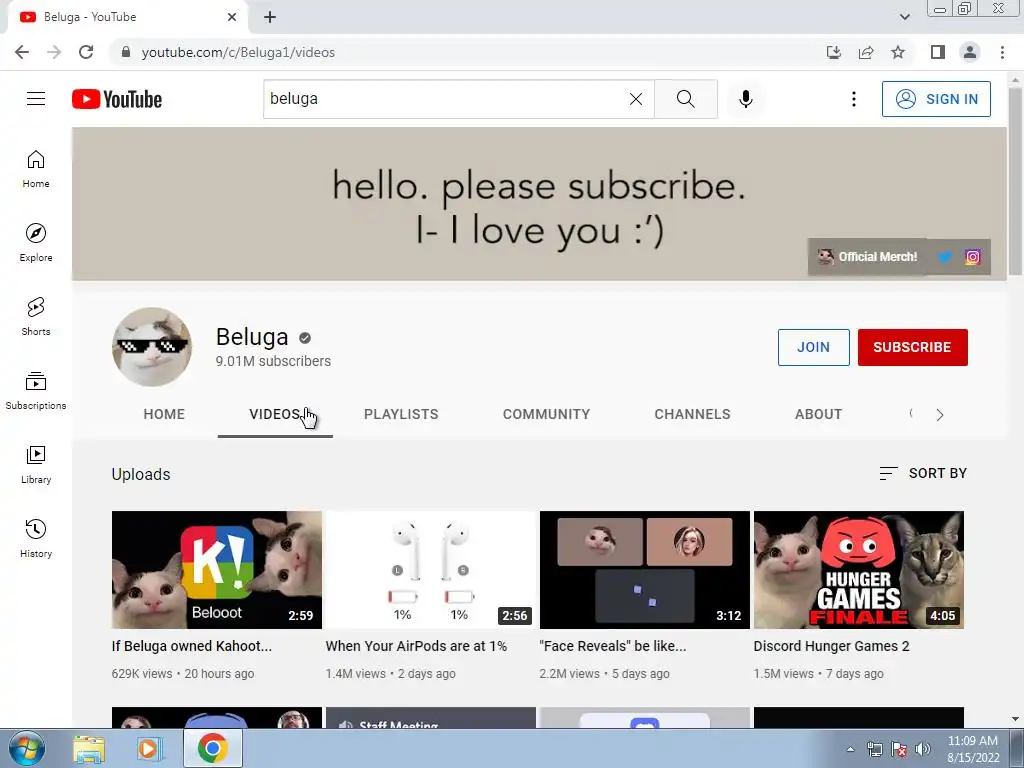Show hidden tray icons arrow
Screen dimensions: 1024x768
850,750
